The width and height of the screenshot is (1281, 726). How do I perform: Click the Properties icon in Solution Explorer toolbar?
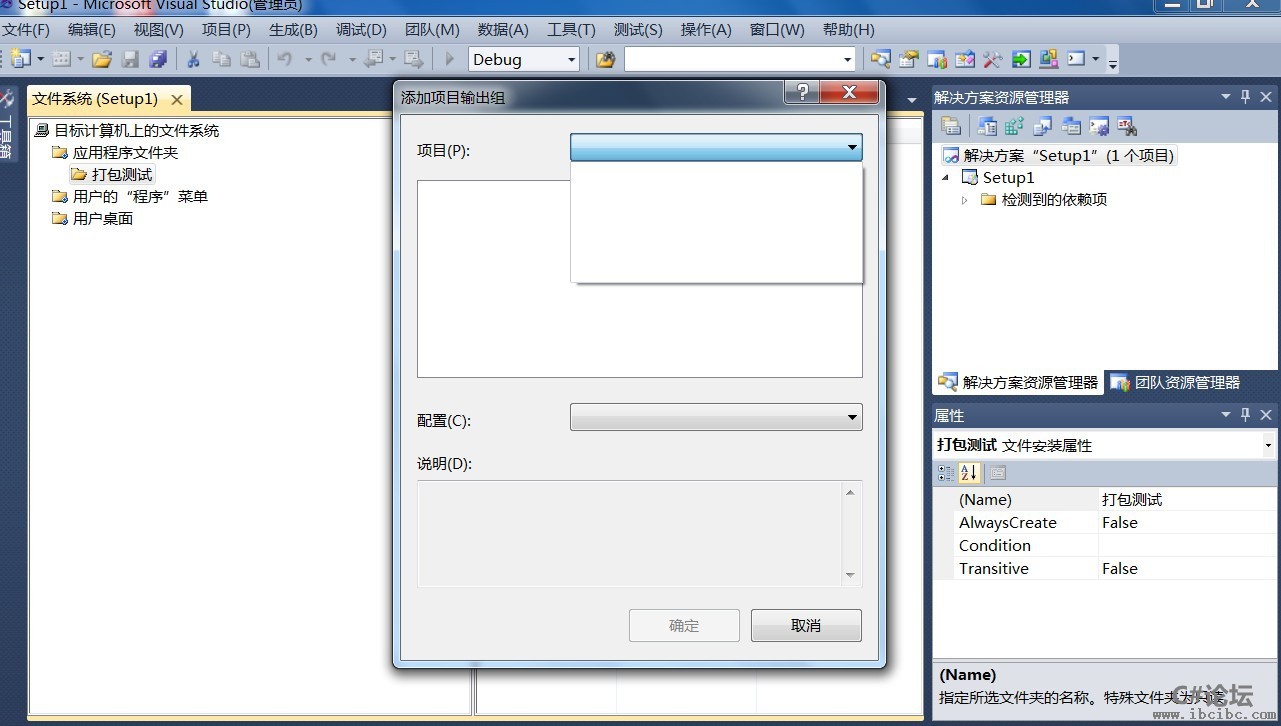[x=952, y=126]
